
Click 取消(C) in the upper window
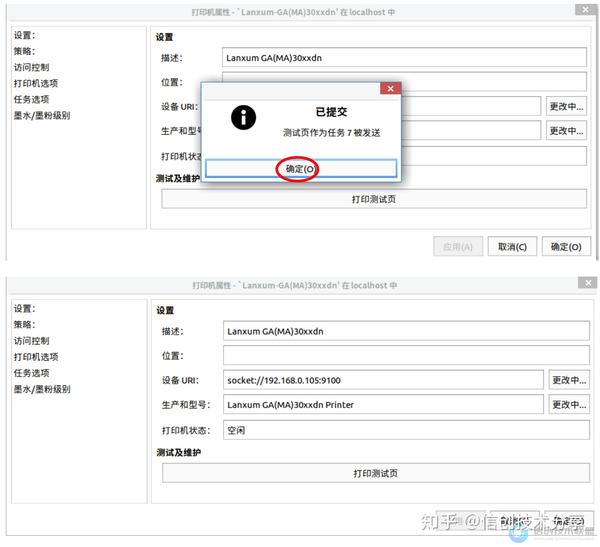tap(512, 247)
